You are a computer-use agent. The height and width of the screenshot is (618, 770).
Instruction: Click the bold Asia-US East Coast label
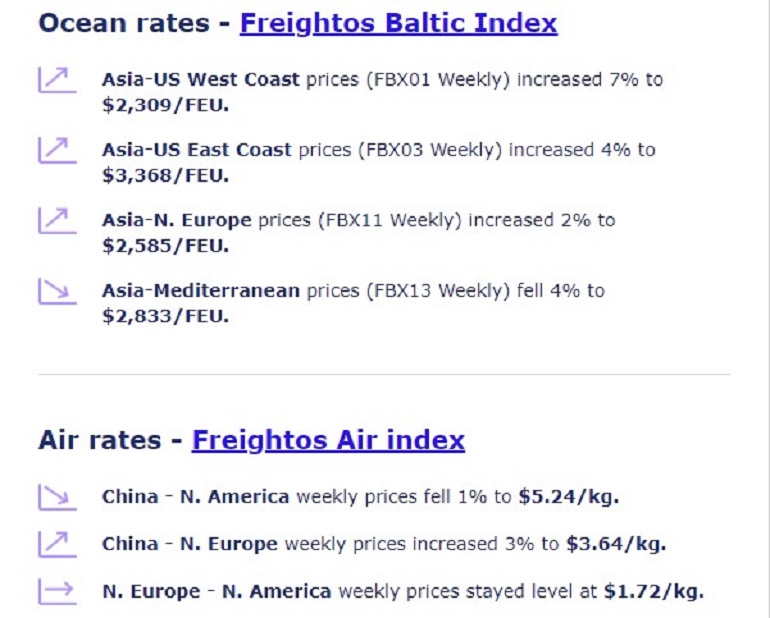click(196, 150)
